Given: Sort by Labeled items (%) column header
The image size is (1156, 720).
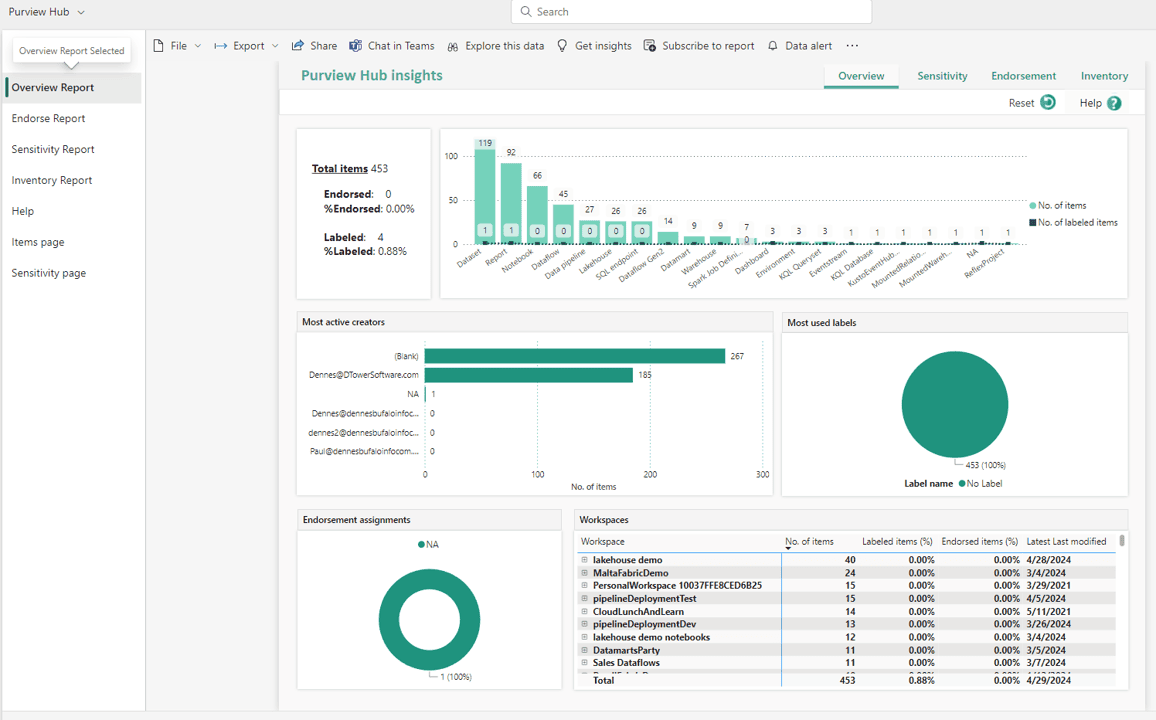Looking at the screenshot, I should (x=897, y=542).
